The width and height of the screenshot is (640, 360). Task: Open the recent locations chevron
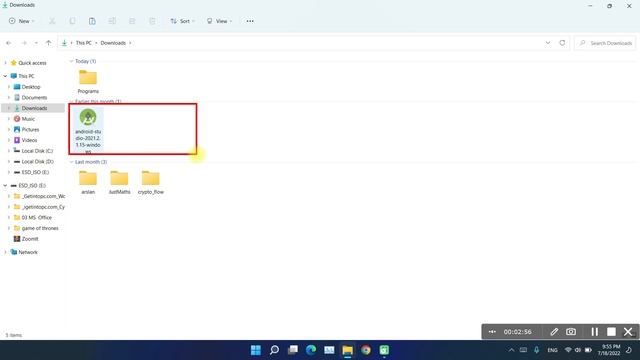click(x=36, y=43)
